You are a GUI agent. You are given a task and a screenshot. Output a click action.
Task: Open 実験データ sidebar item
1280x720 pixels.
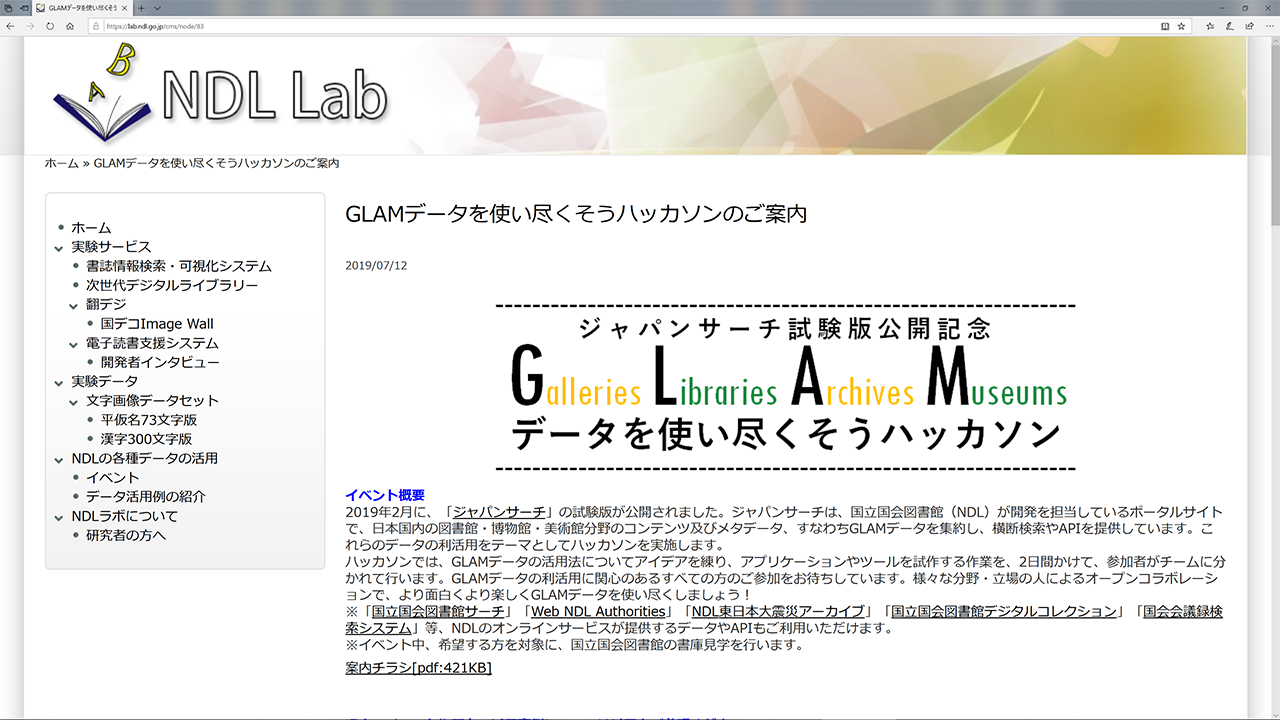coord(104,382)
